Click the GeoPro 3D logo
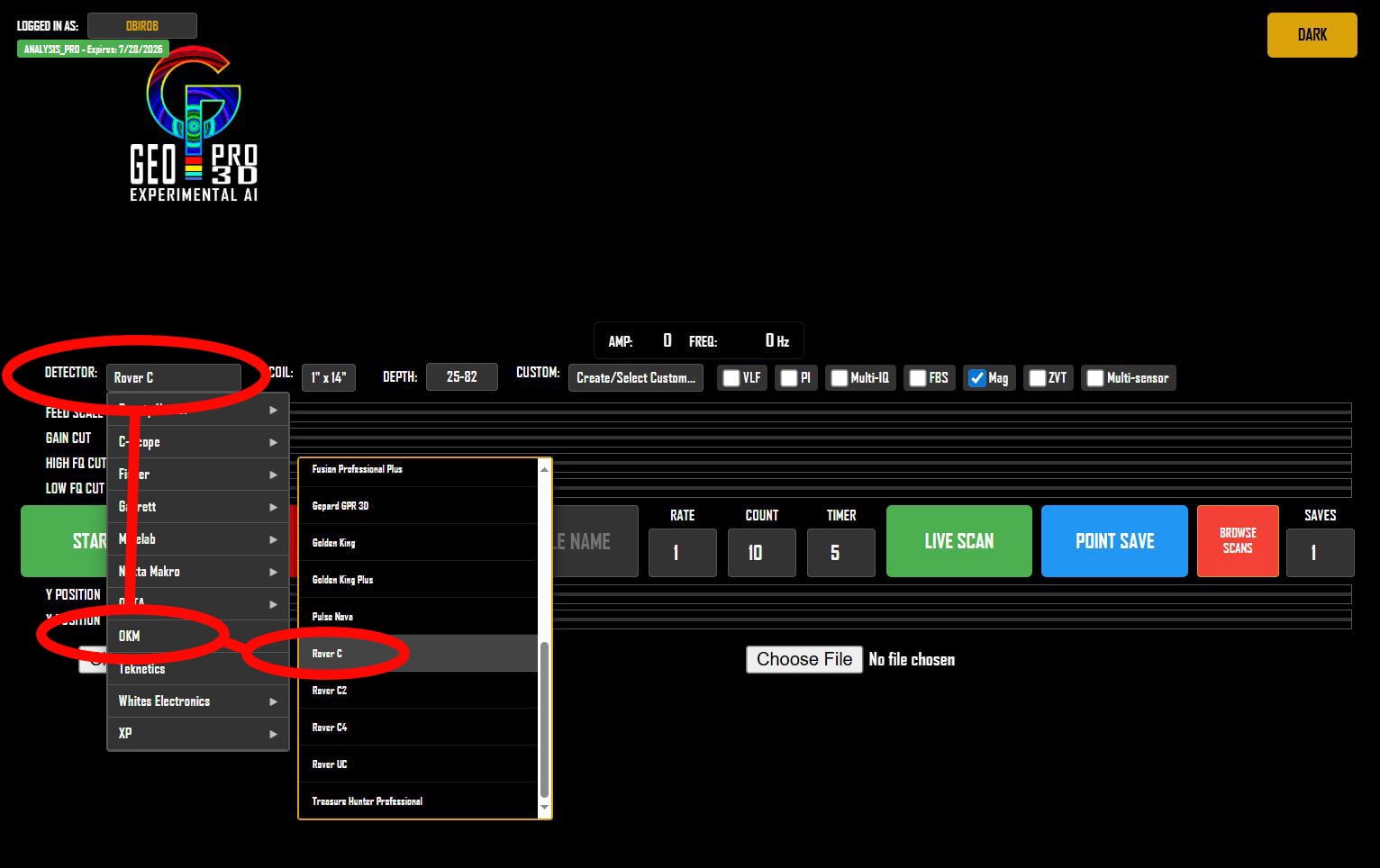 click(194, 124)
